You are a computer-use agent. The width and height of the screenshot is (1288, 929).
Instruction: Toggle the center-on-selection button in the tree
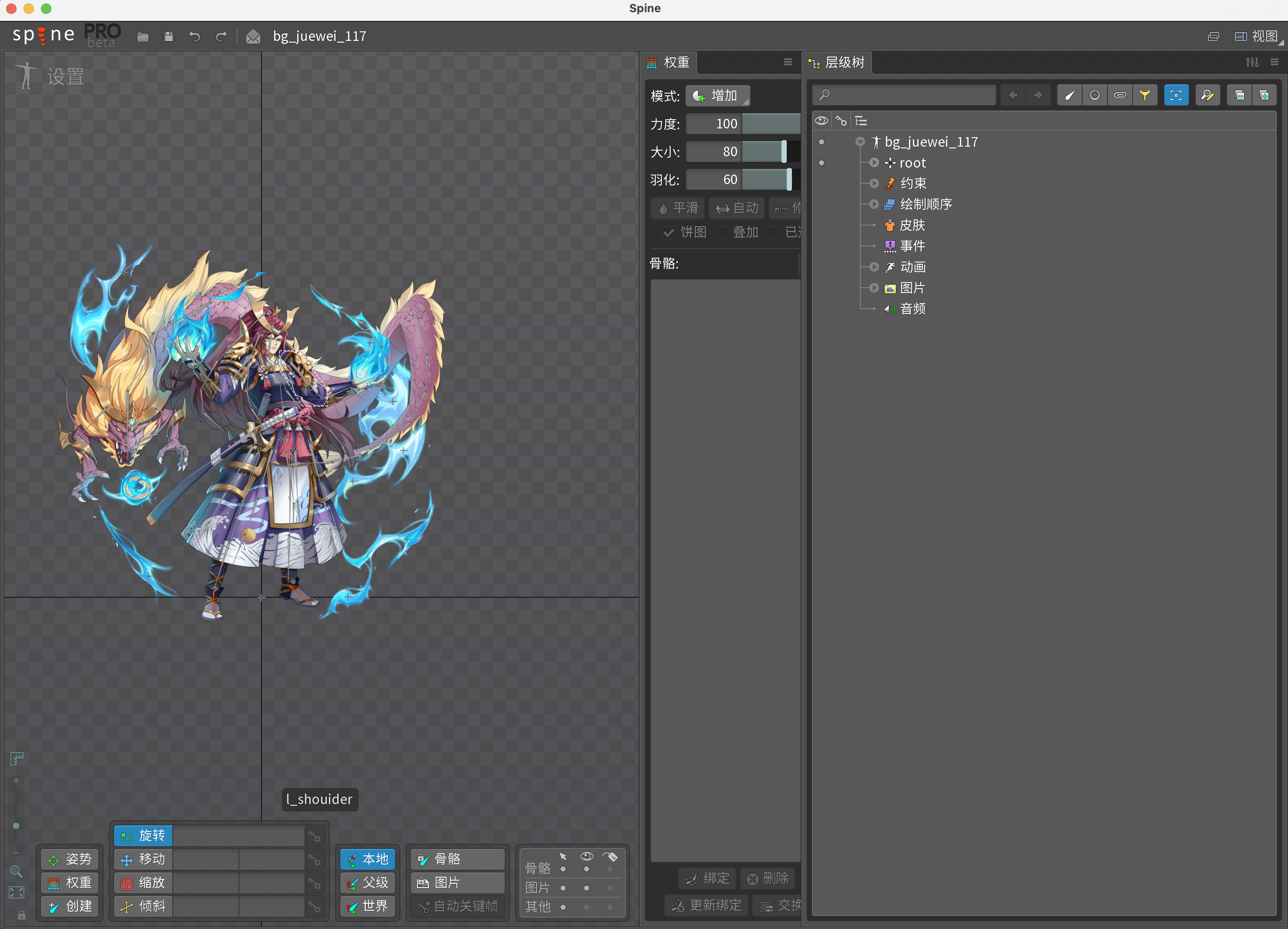click(1176, 95)
